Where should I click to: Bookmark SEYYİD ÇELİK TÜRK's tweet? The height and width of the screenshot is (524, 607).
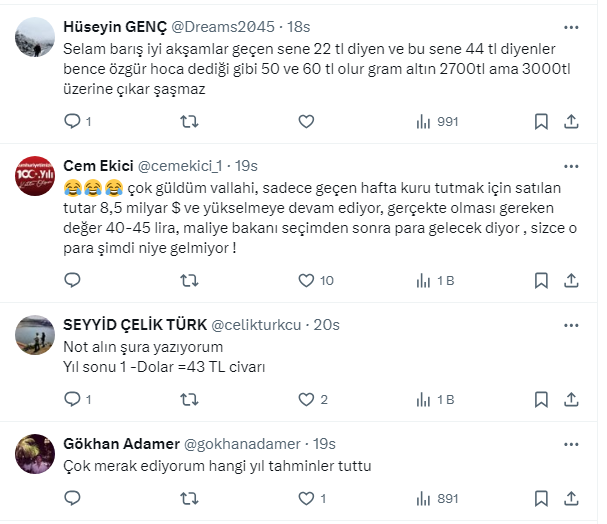[541, 399]
